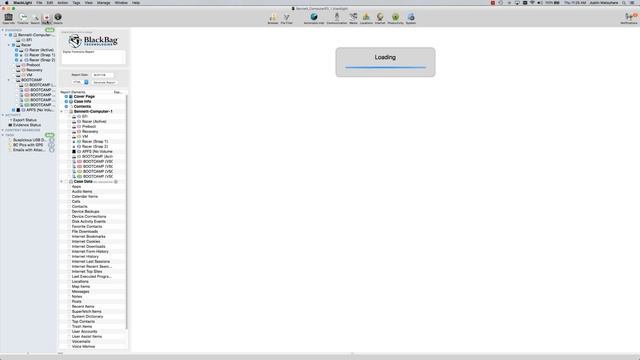Toggle Racer volume checkbox in Evidence tree
The width and height of the screenshot is (640, 360).
[13, 45]
